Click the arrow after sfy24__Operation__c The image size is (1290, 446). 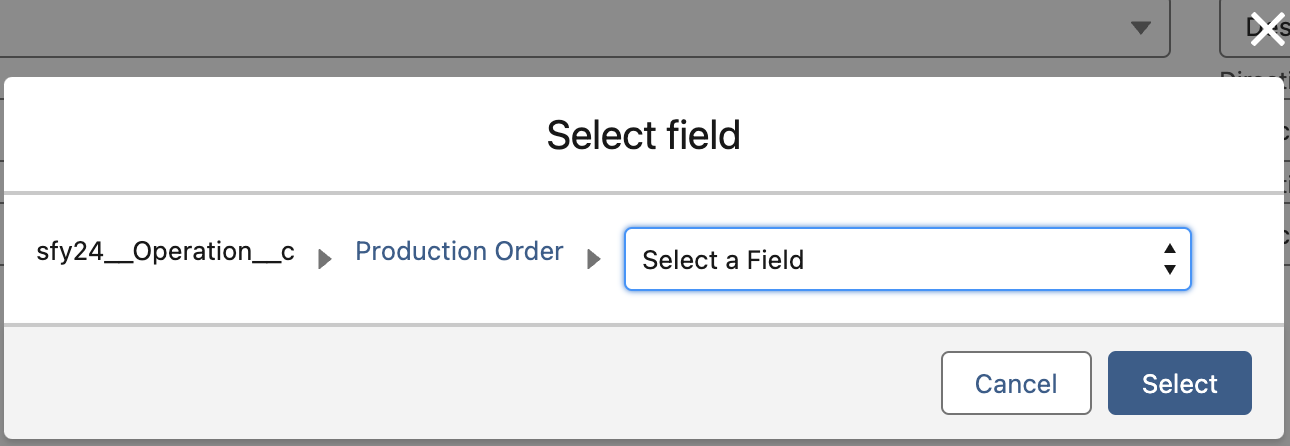tap(324, 261)
